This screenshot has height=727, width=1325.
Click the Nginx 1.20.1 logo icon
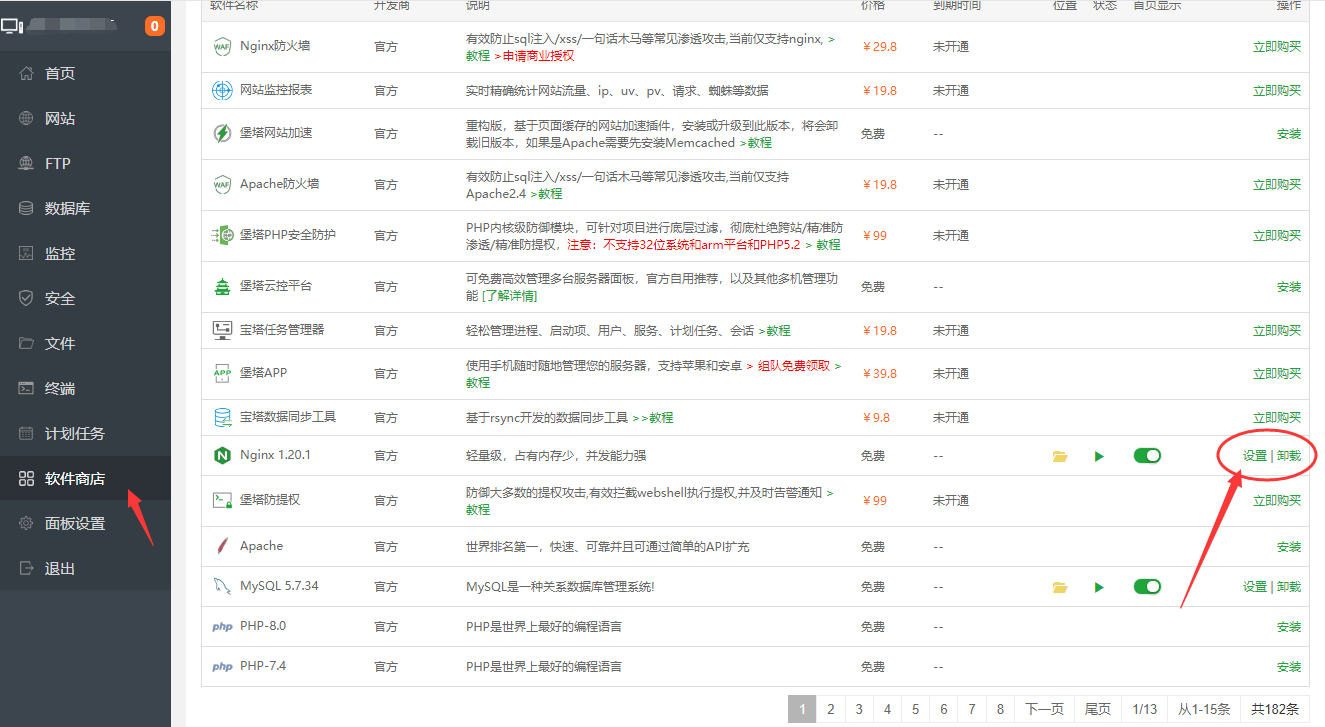222,455
